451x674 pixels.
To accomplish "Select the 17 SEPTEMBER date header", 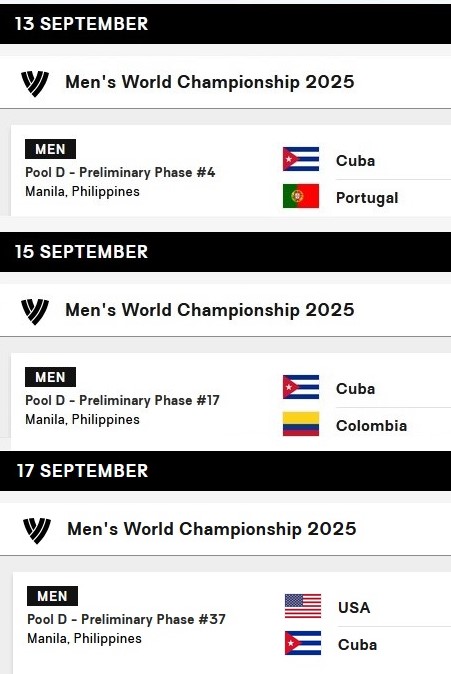I will [x=225, y=471].
